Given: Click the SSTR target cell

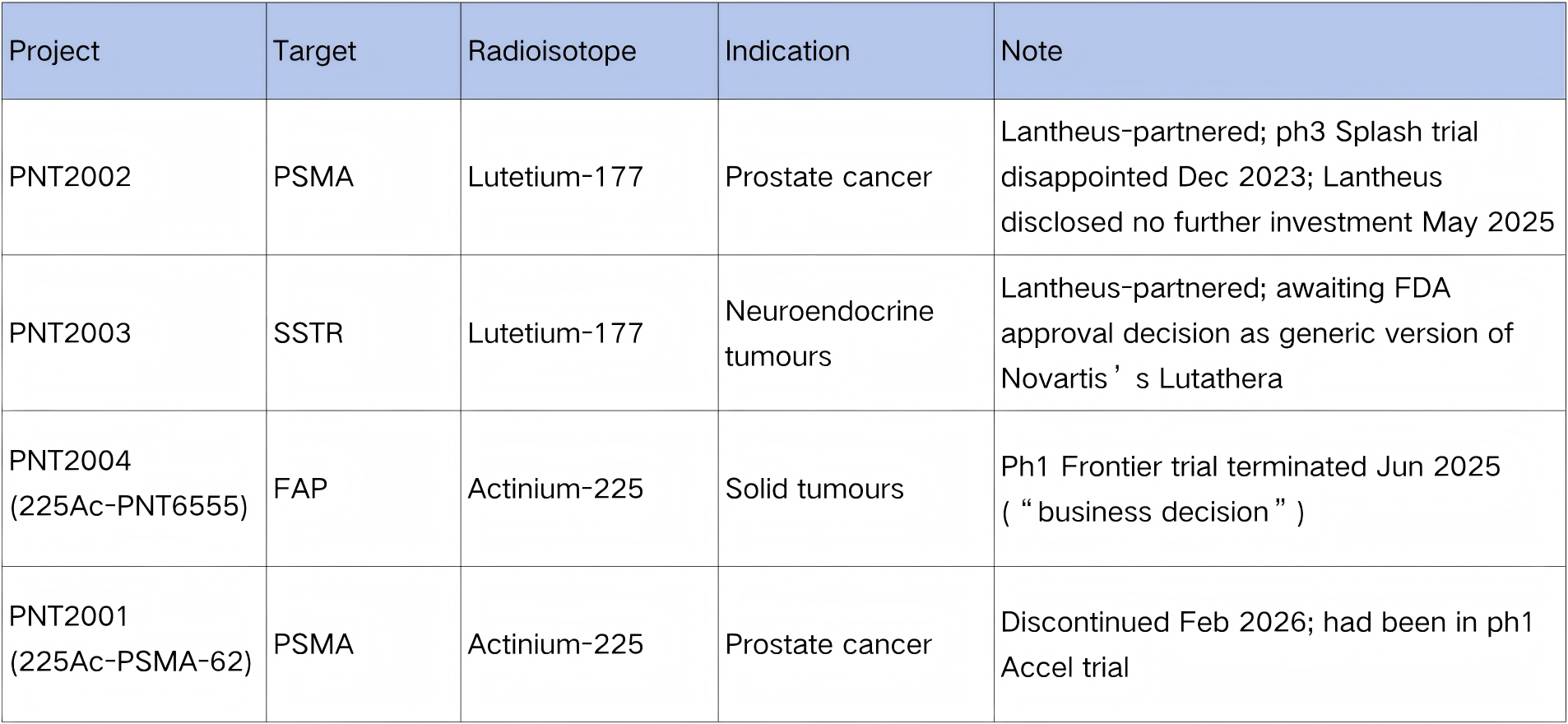Looking at the screenshot, I should pos(308,333).
